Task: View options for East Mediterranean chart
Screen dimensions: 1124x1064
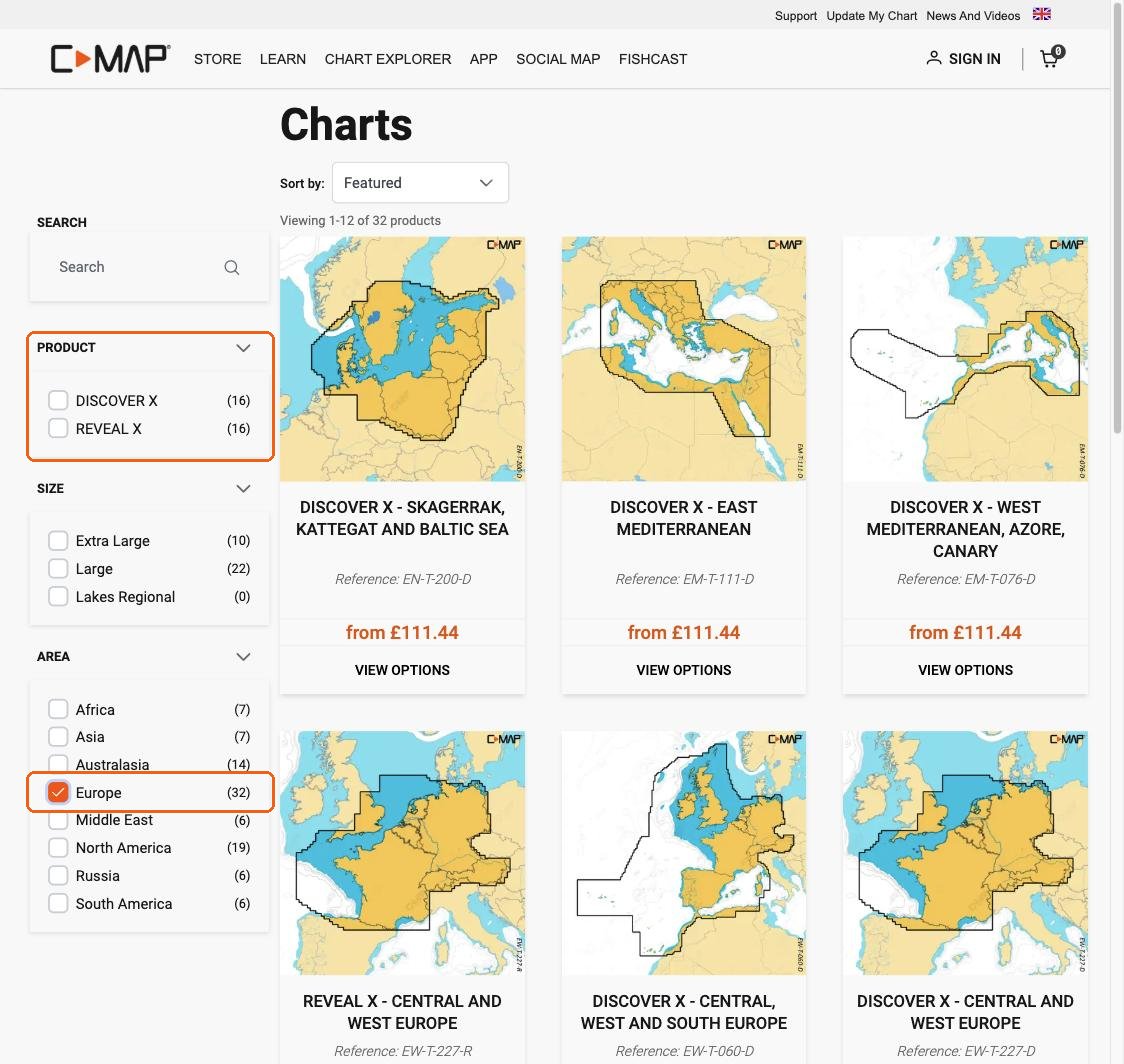Action: pos(683,670)
